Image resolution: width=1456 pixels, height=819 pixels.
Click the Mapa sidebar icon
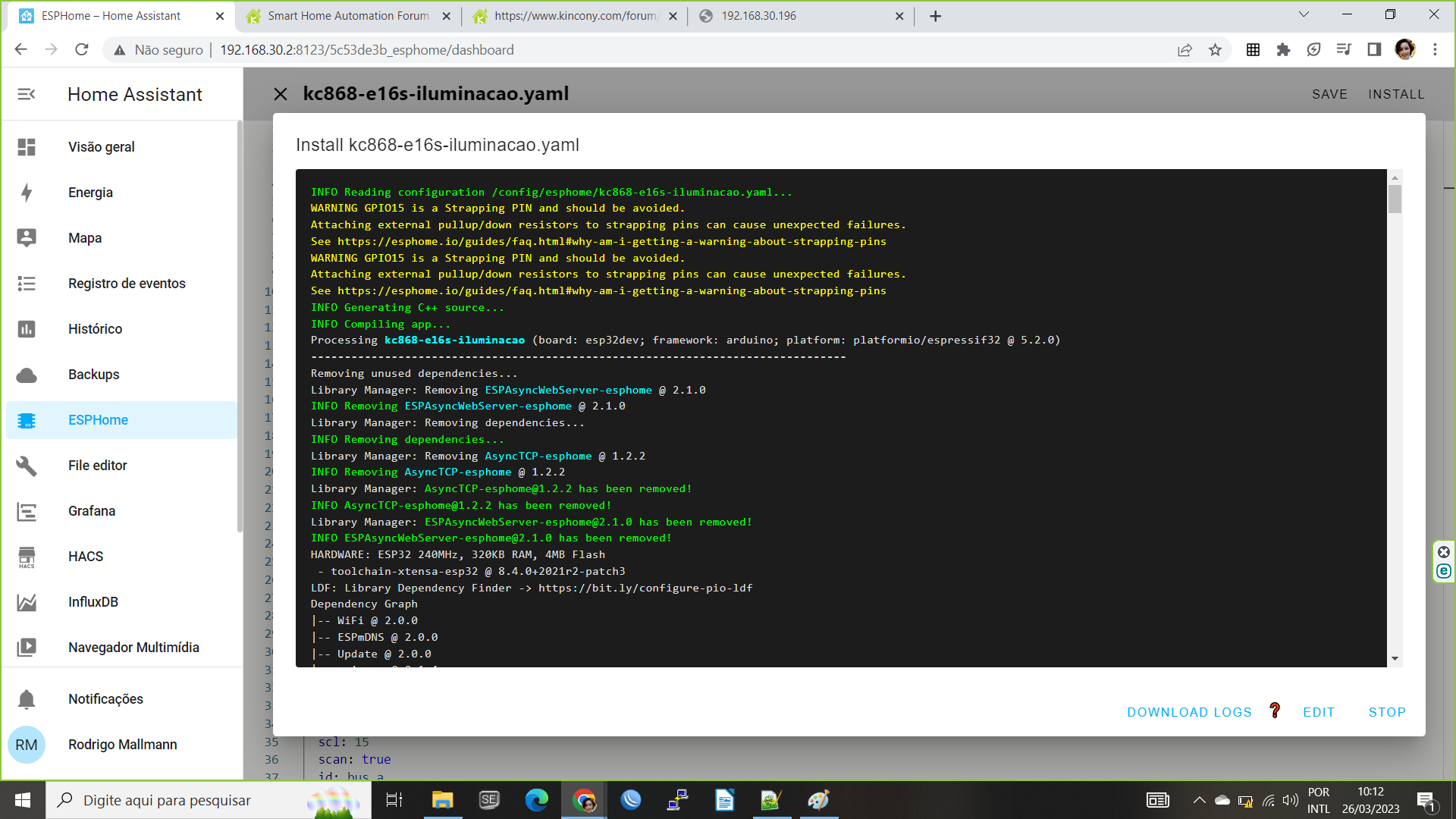pyautogui.click(x=27, y=238)
